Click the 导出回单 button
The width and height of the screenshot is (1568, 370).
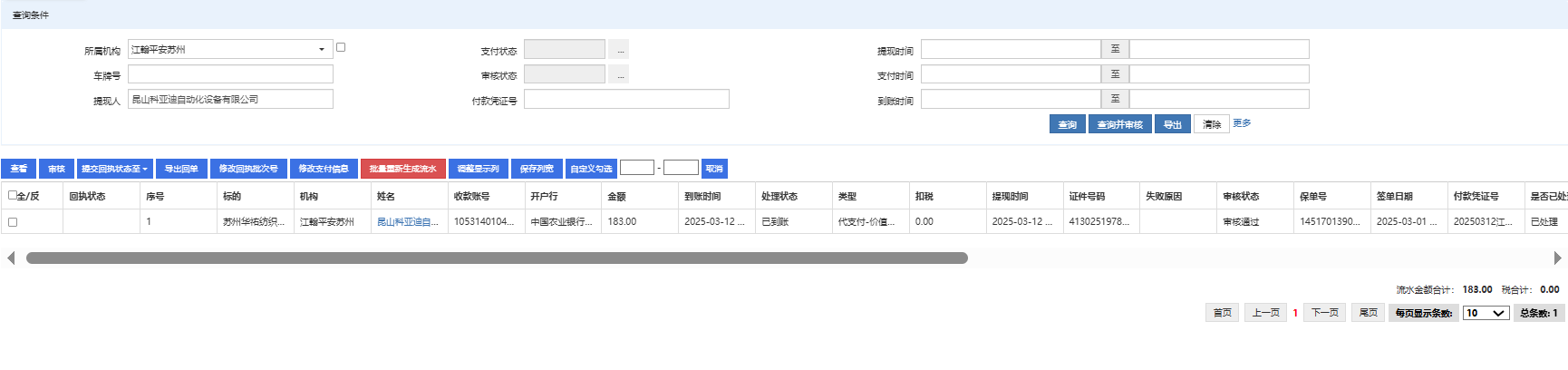(181, 169)
